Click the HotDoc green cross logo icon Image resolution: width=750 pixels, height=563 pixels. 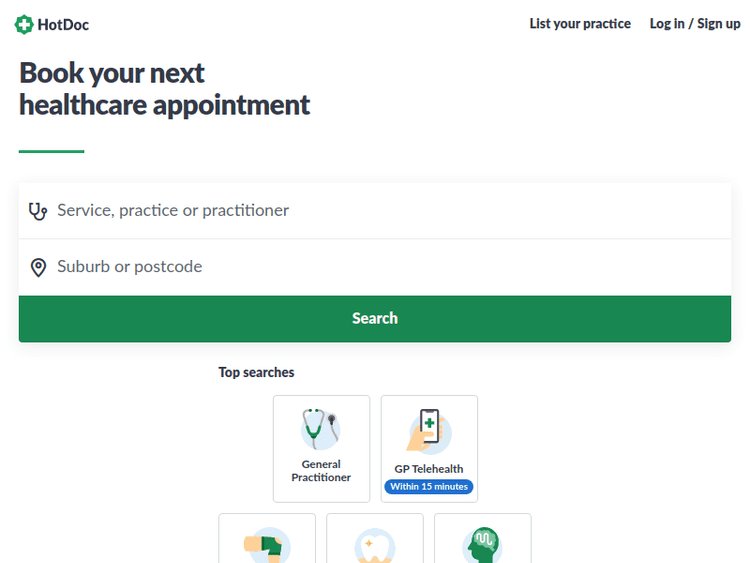(x=24, y=24)
